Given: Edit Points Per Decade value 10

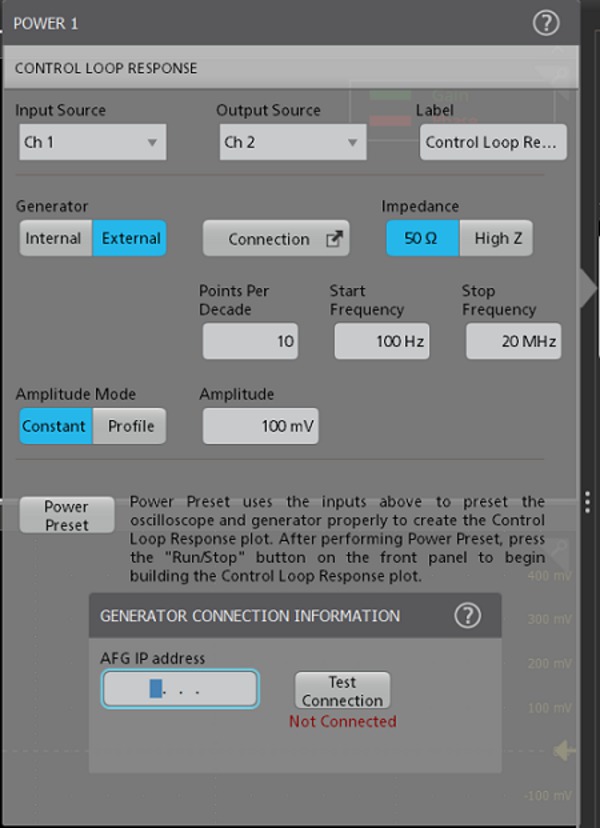Looking at the screenshot, I should point(250,341).
